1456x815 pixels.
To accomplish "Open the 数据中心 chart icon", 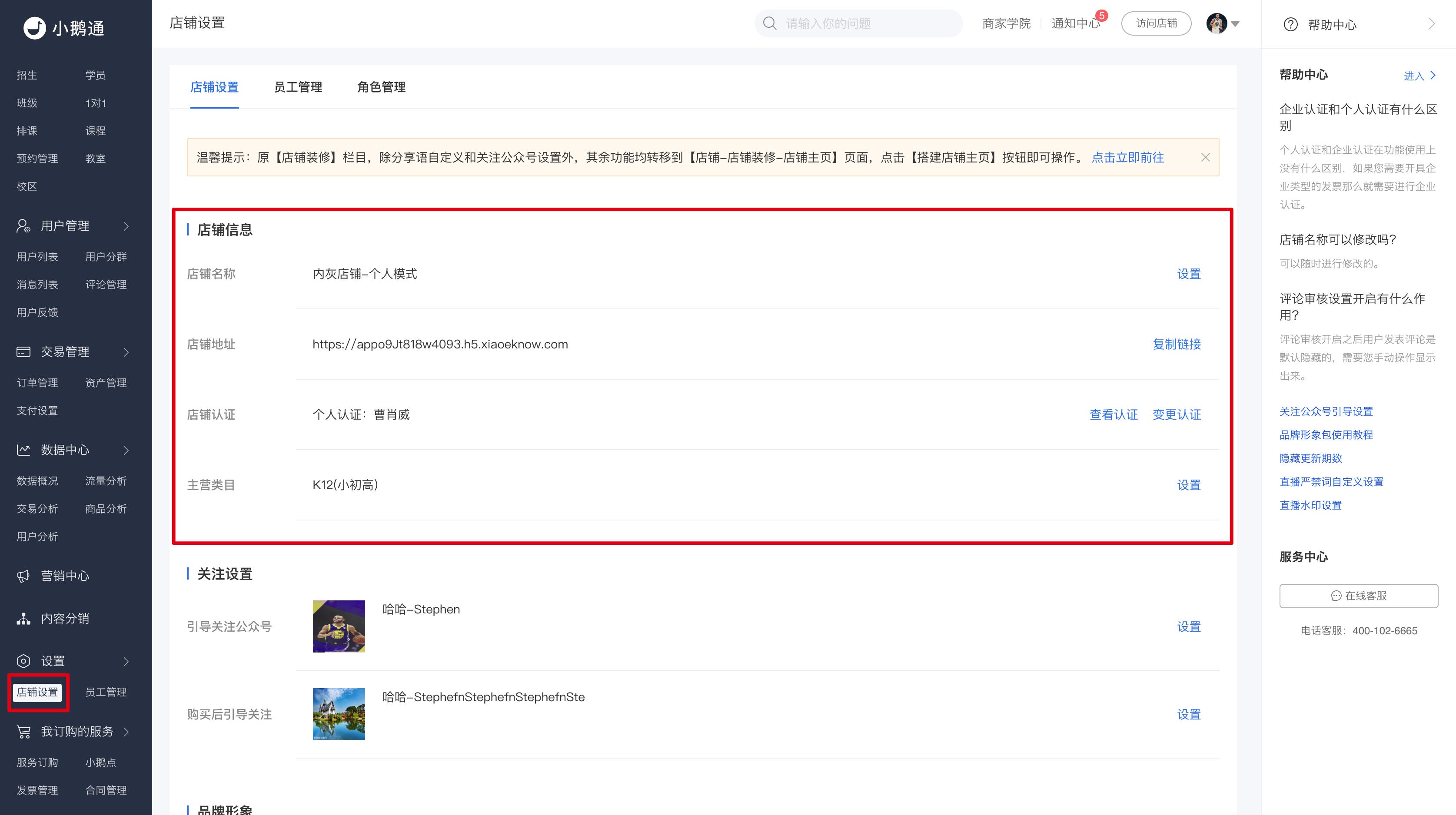I will (x=23, y=450).
